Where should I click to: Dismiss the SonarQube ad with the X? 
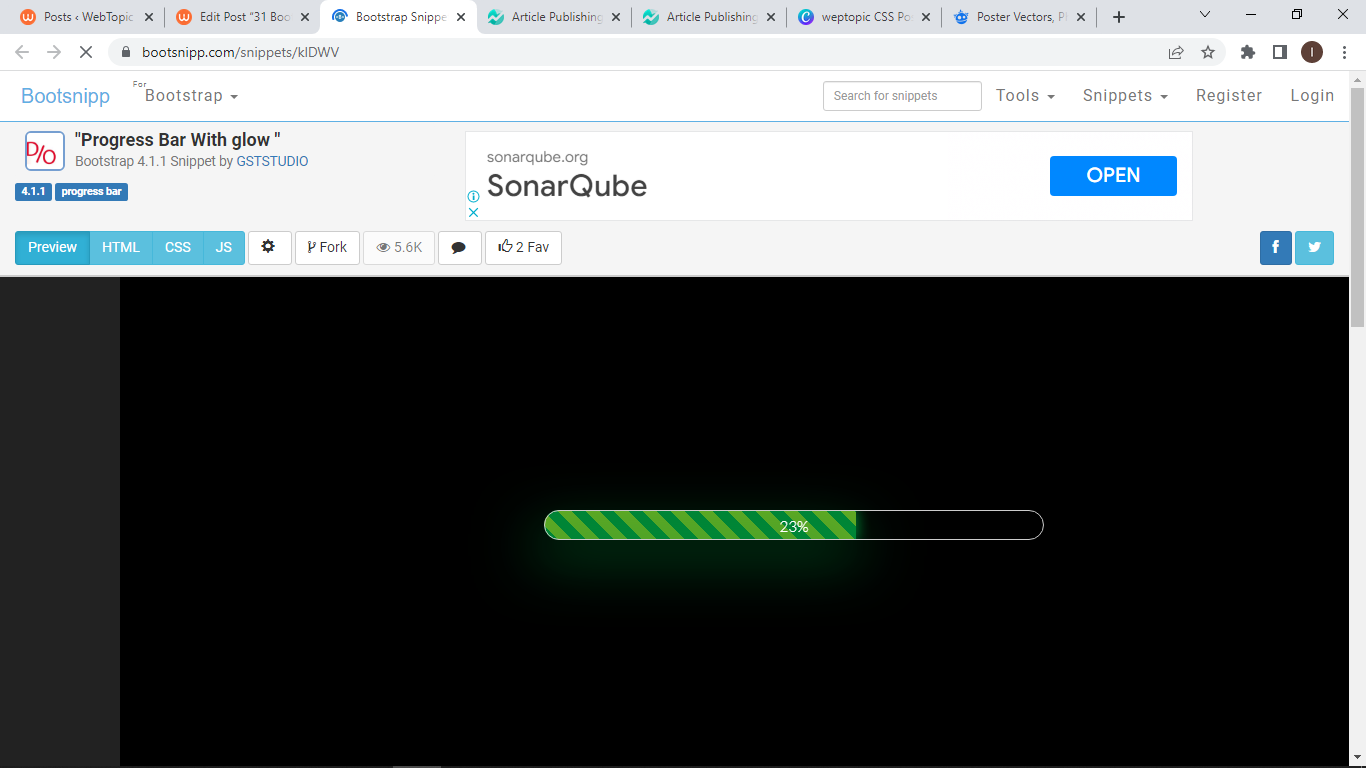click(x=473, y=212)
